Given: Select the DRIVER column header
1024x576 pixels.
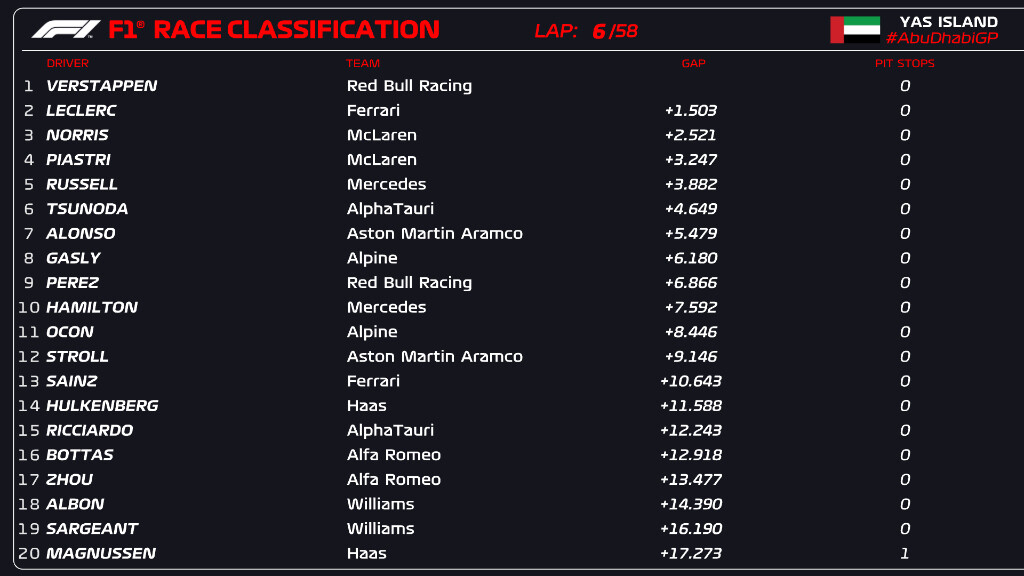Looking at the screenshot, I should pos(68,63).
